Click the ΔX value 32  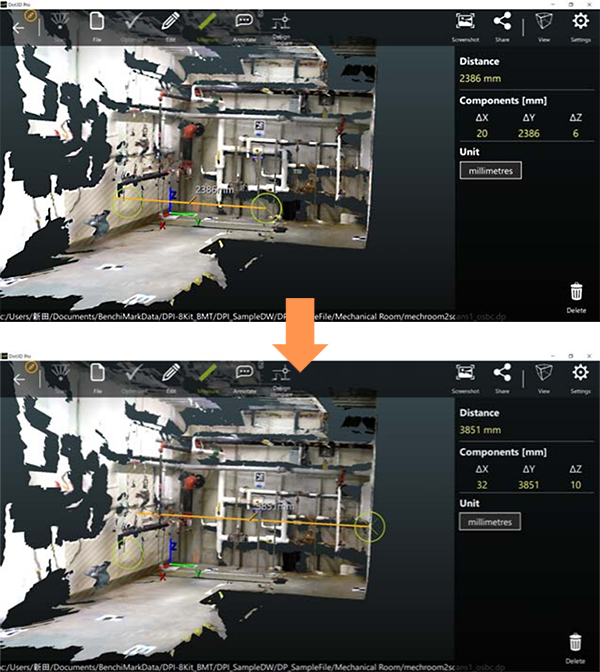coord(482,485)
